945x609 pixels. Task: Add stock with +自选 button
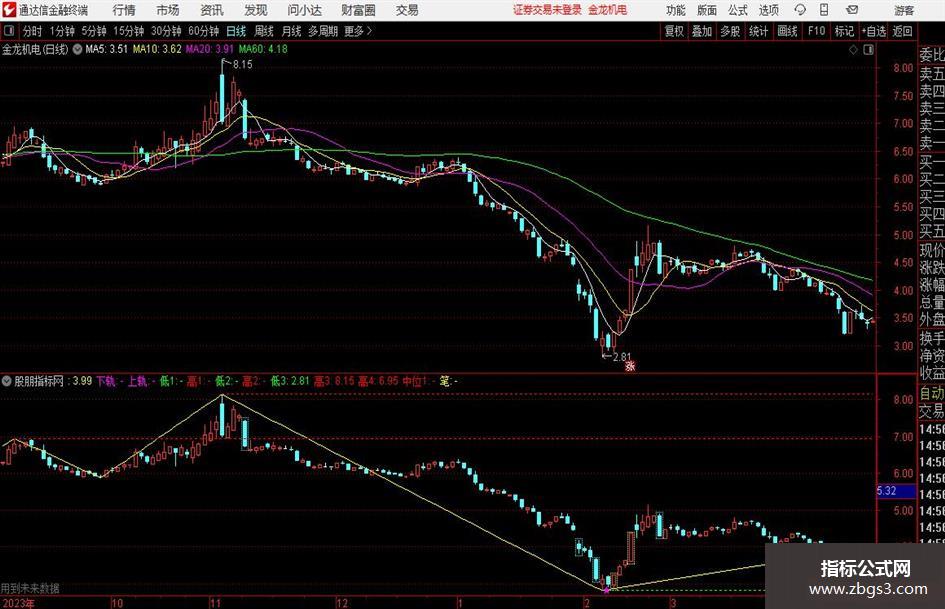click(873, 31)
